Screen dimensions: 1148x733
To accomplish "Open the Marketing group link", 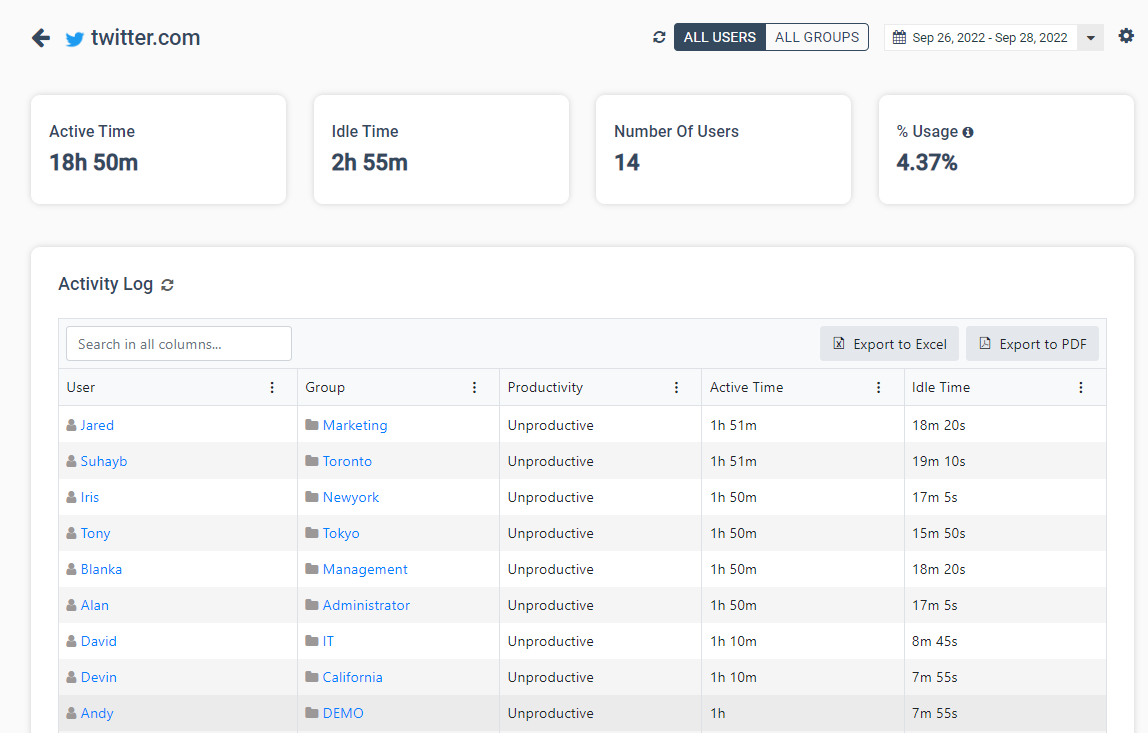I will pos(355,425).
